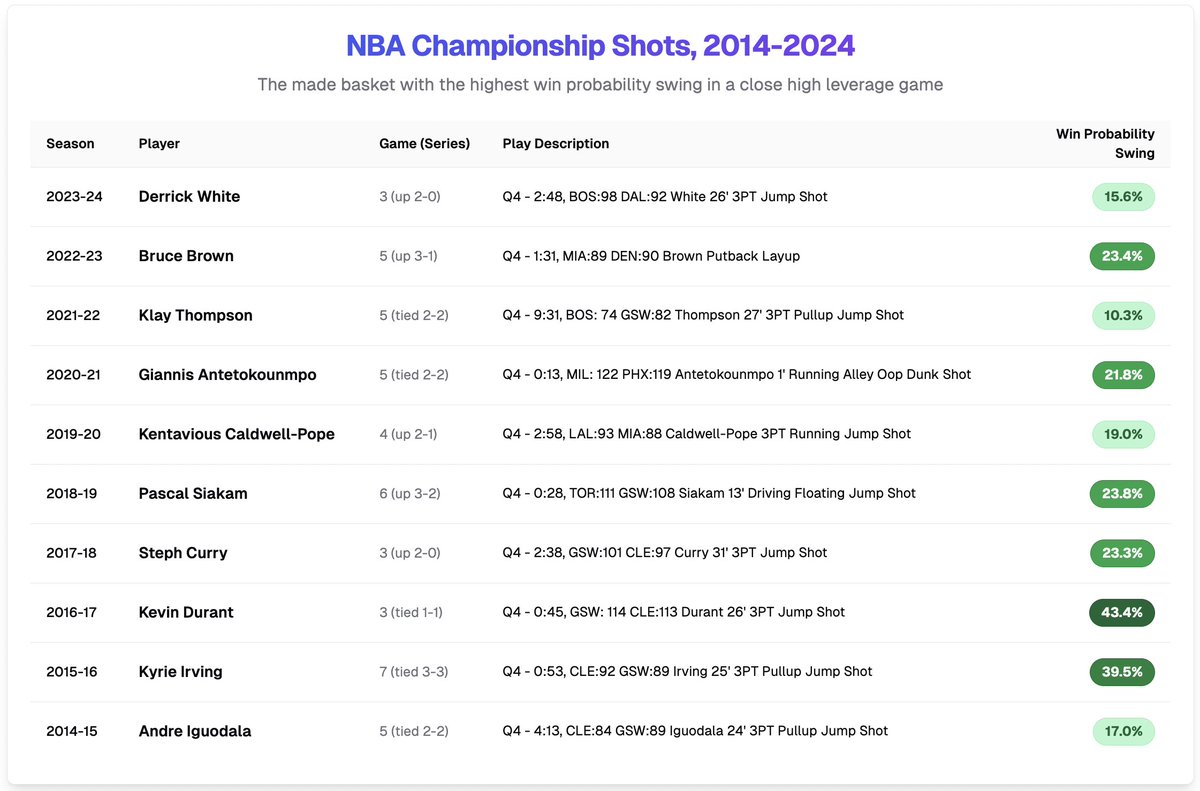Click Klay Thompson's game cell 5 (tied 2-2)

point(414,315)
